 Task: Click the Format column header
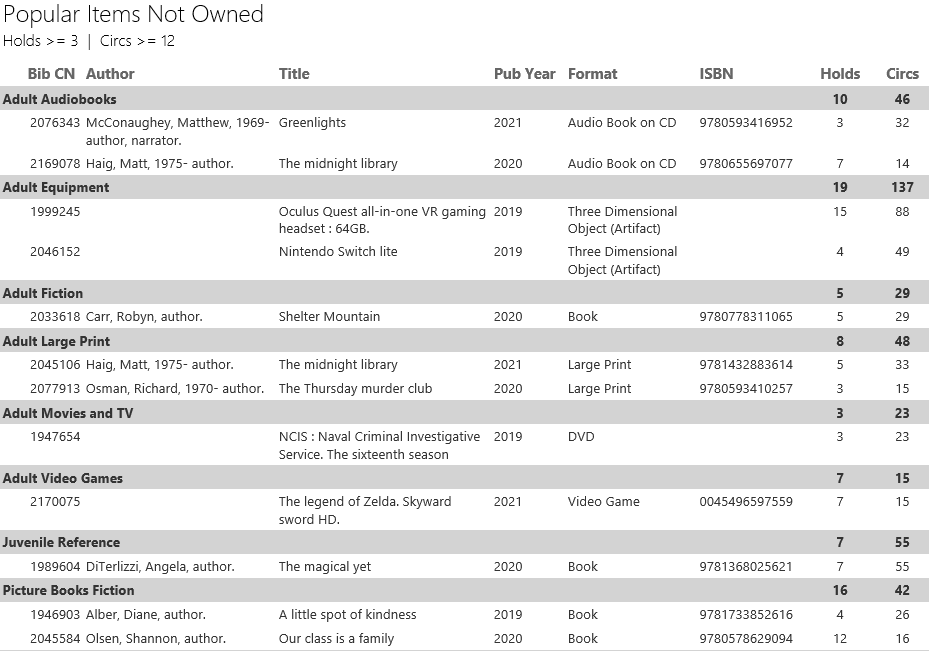(x=592, y=74)
